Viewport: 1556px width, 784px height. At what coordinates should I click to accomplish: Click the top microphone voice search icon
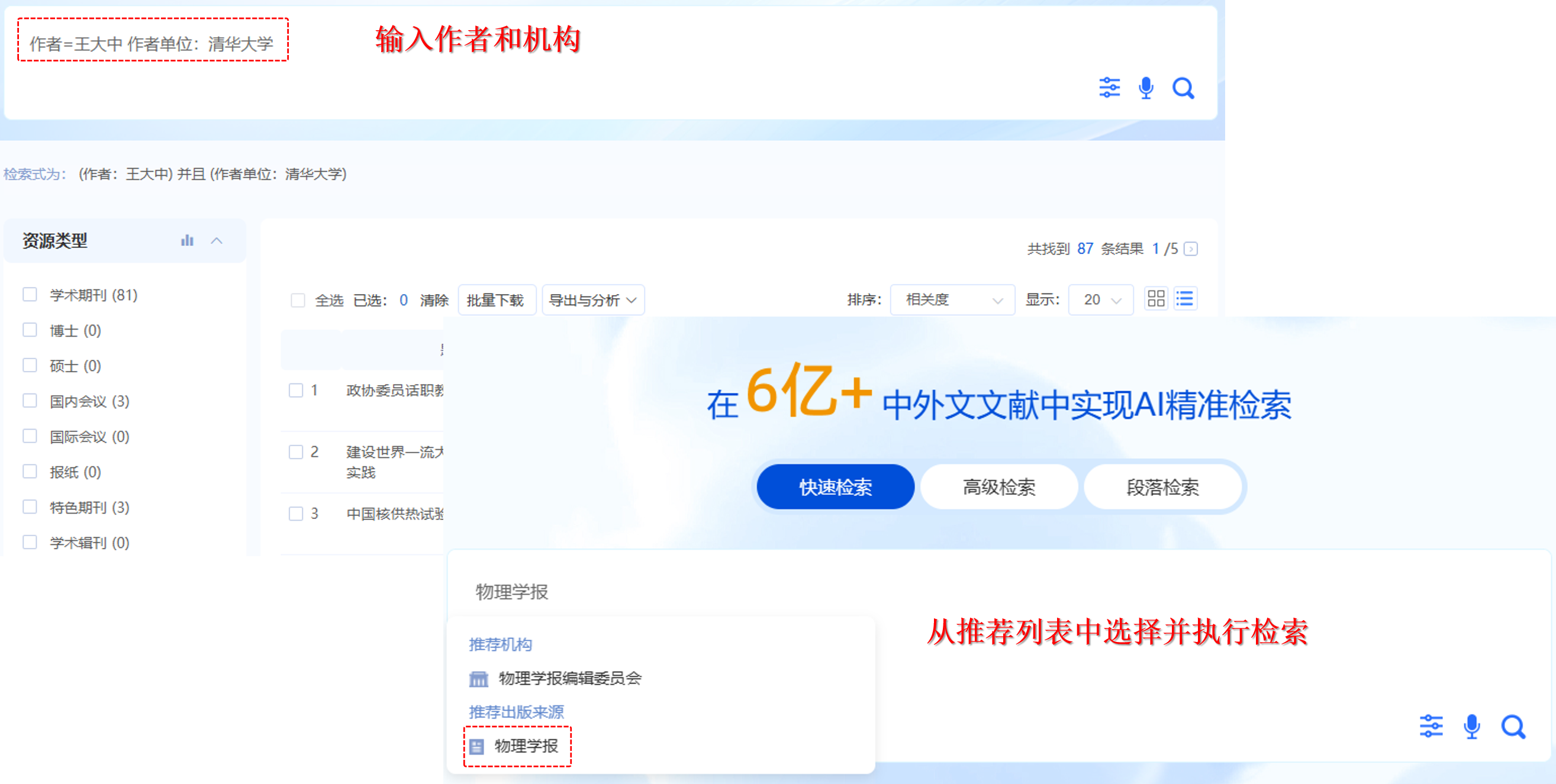point(1145,89)
